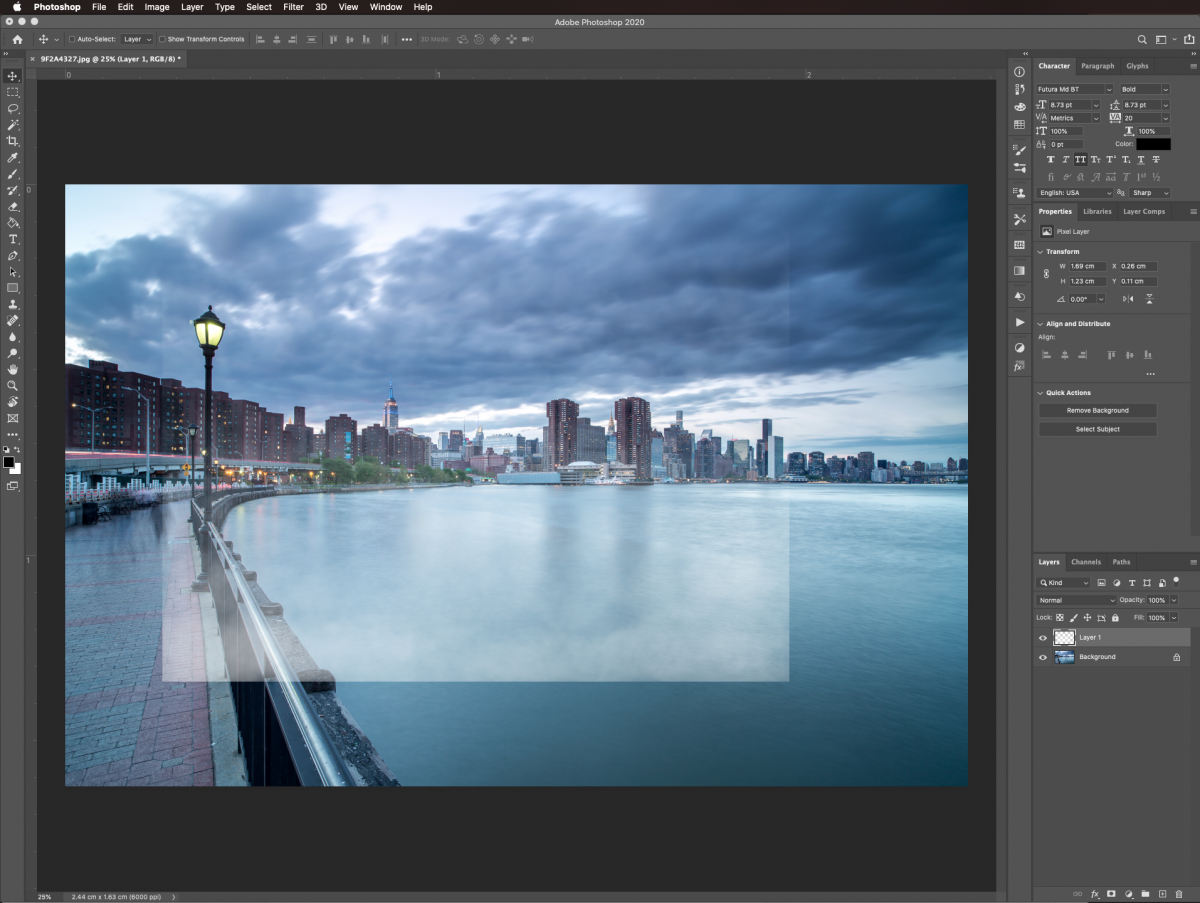Viewport: 1200px width, 903px height.
Task: Select the Hand tool
Action: (x=13, y=369)
